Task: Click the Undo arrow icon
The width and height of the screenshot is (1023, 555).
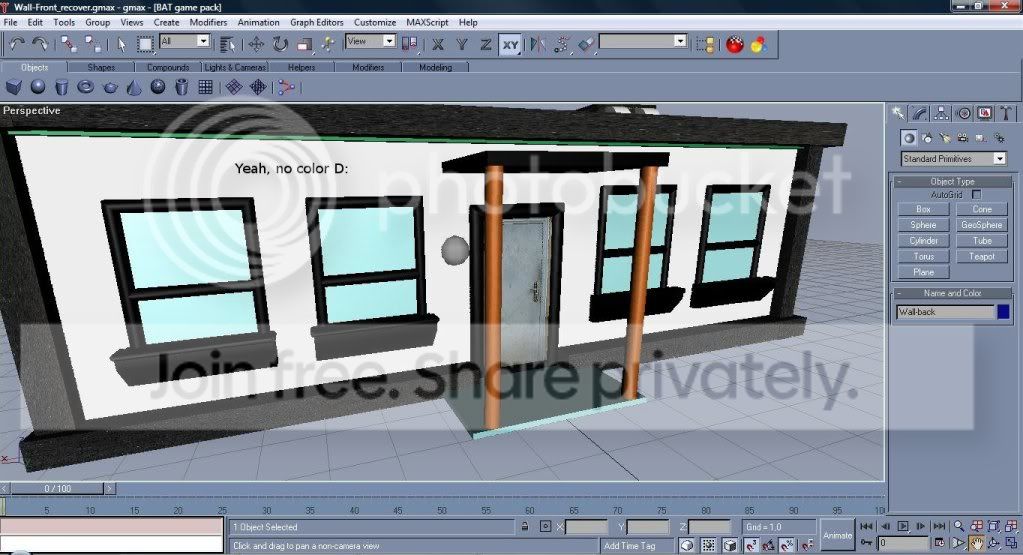Action: [17, 44]
